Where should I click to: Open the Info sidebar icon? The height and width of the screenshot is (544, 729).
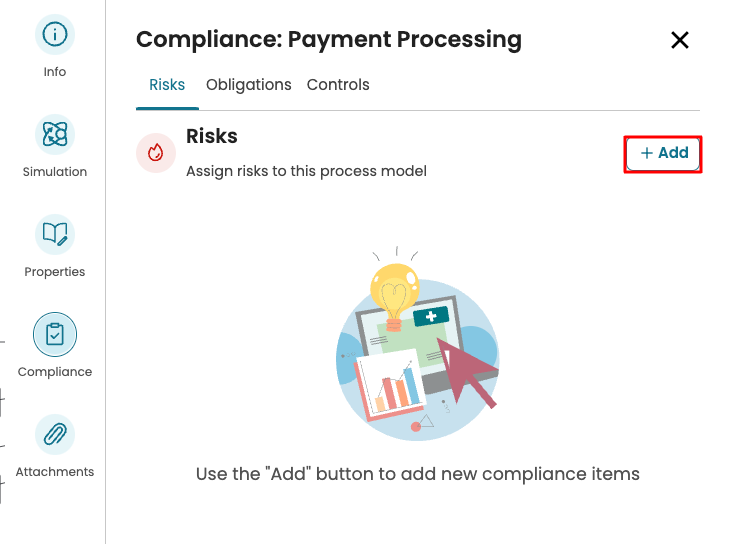click(55, 35)
